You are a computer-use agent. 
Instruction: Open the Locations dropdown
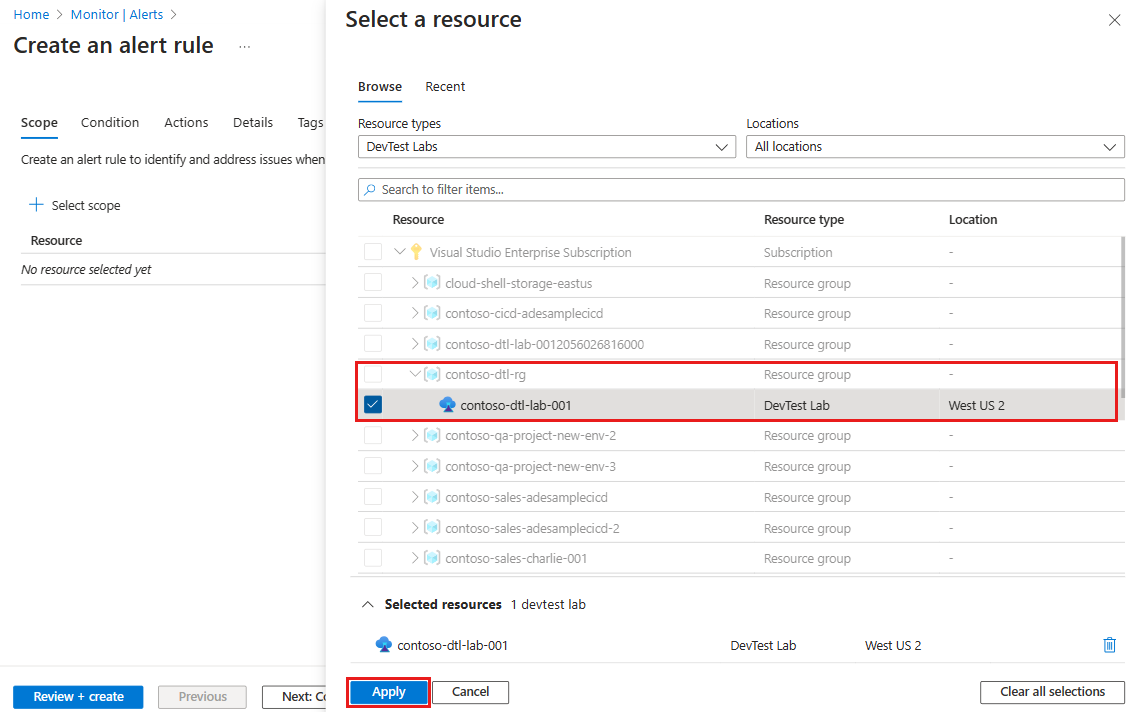pyautogui.click(x=935, y=147)
